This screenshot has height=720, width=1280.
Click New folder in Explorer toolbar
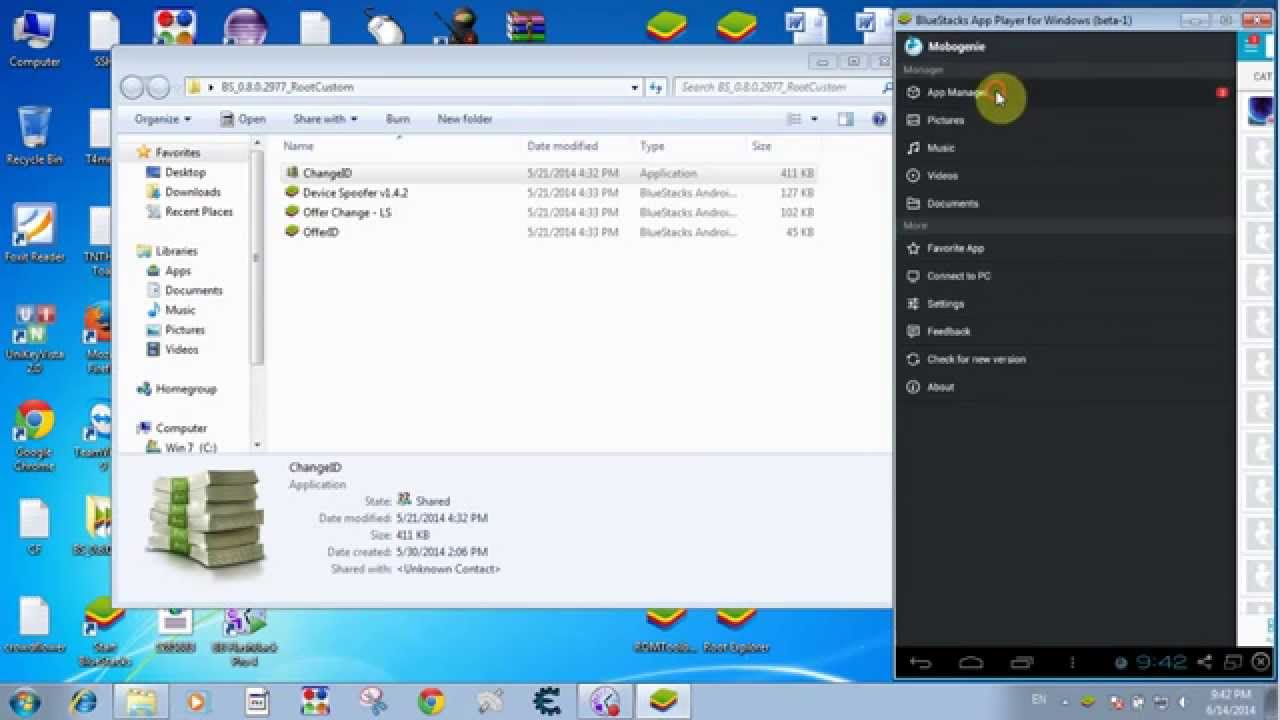(x=465, y=119)
